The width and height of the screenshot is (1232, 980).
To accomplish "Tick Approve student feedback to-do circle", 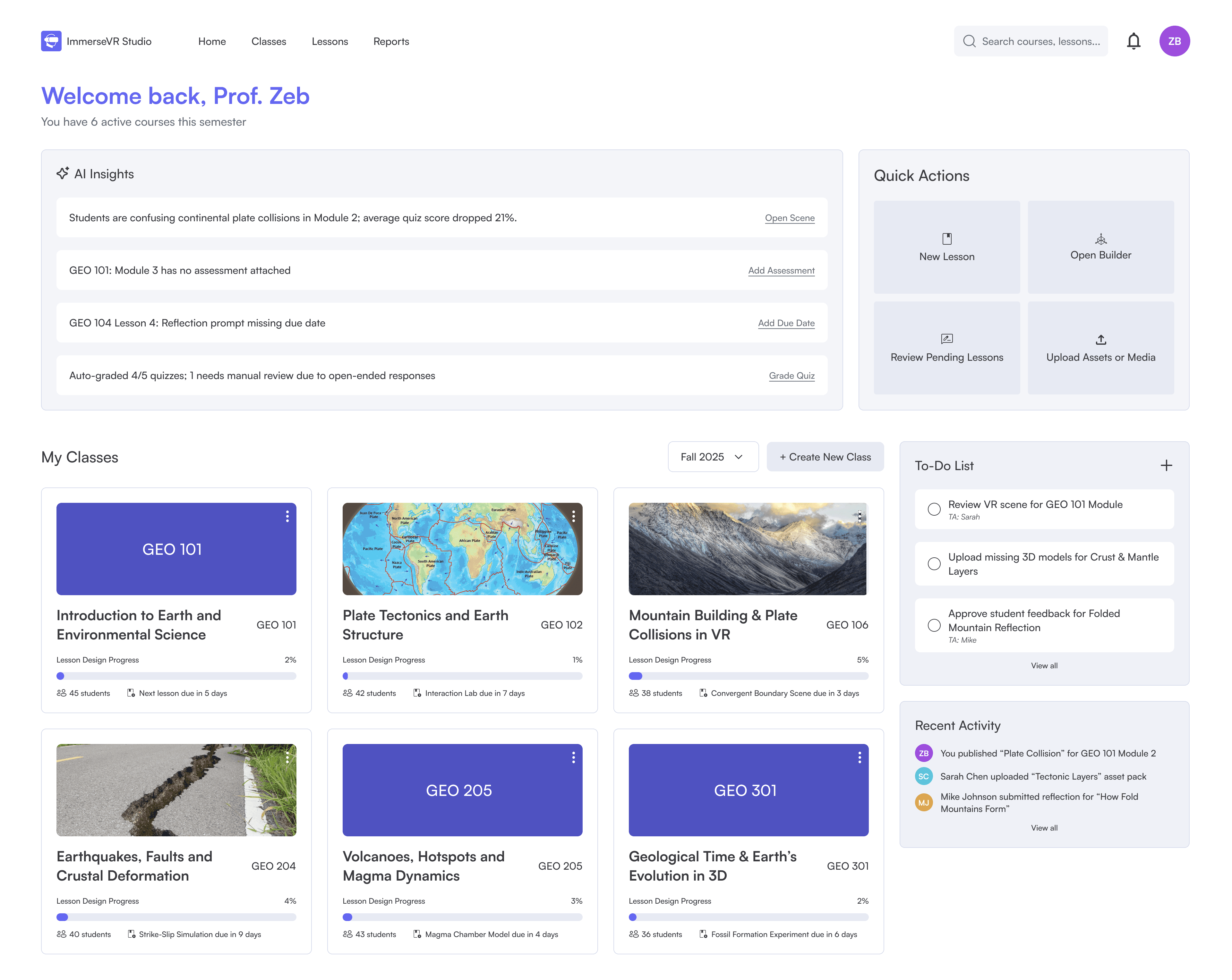I will pyautogui.click(x=934, y=625).
